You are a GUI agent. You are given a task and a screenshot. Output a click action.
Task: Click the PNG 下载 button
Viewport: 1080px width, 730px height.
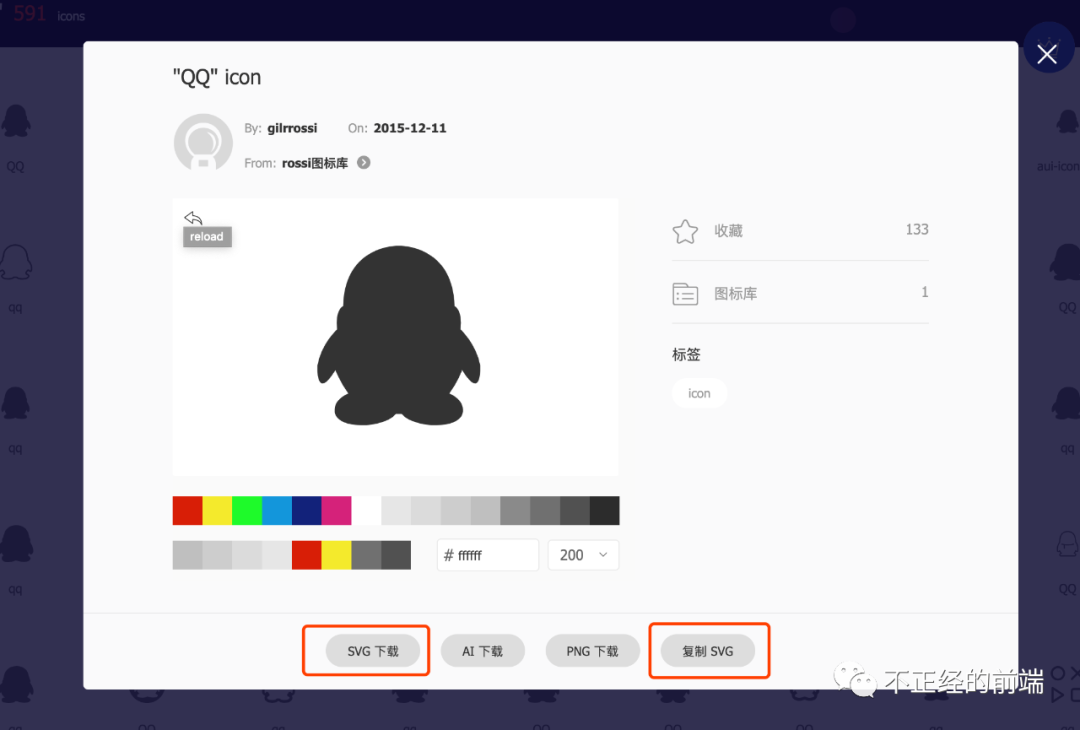tap(592, 651)
